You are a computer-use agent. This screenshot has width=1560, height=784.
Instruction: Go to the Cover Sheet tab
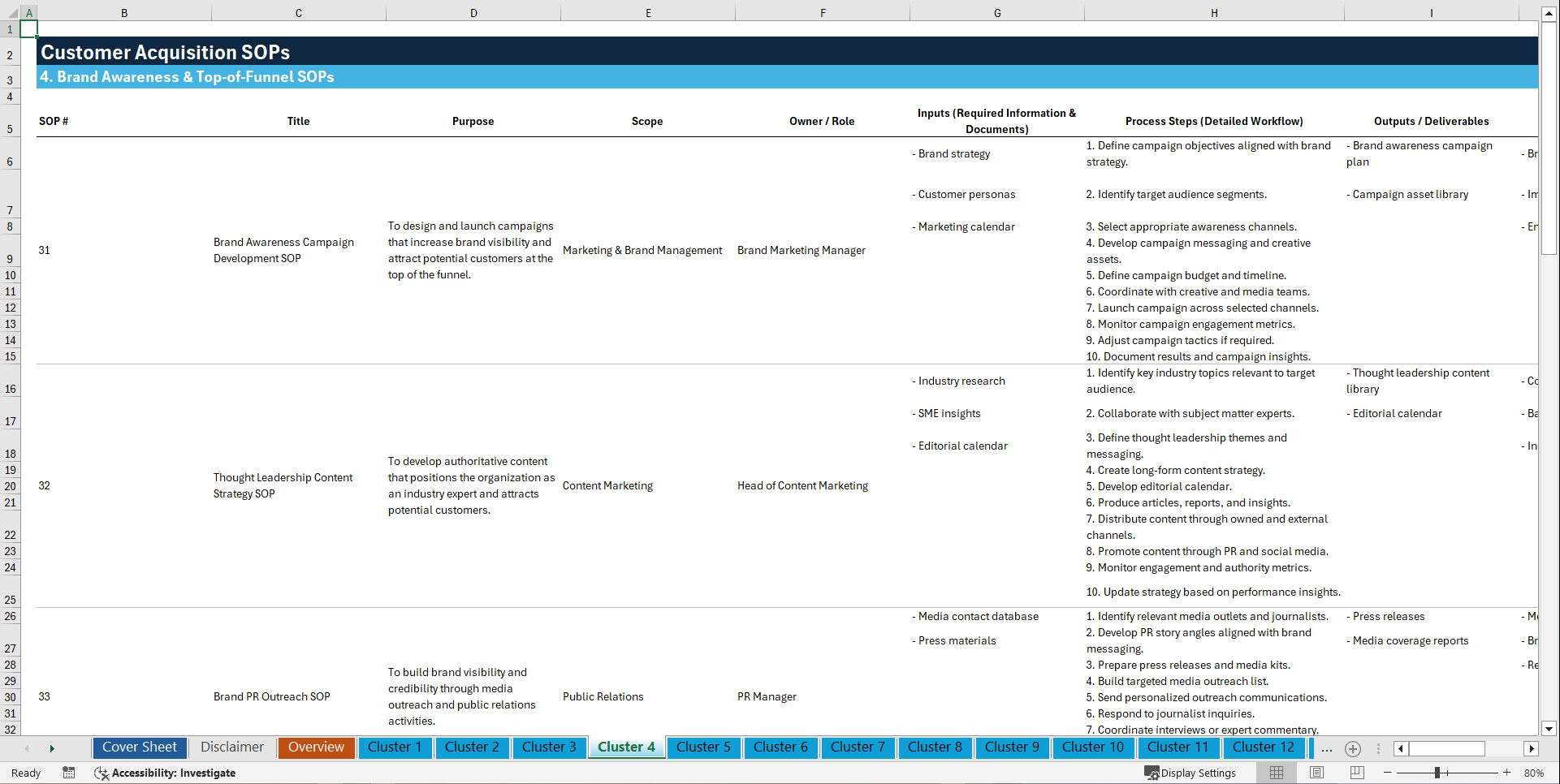click(139, 747)
